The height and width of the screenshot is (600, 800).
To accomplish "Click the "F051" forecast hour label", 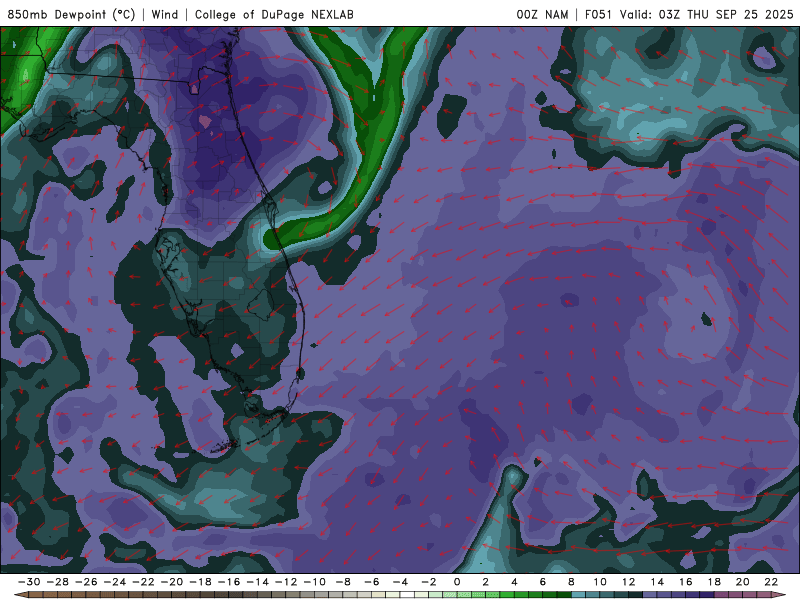I will (x=598, y=14).
